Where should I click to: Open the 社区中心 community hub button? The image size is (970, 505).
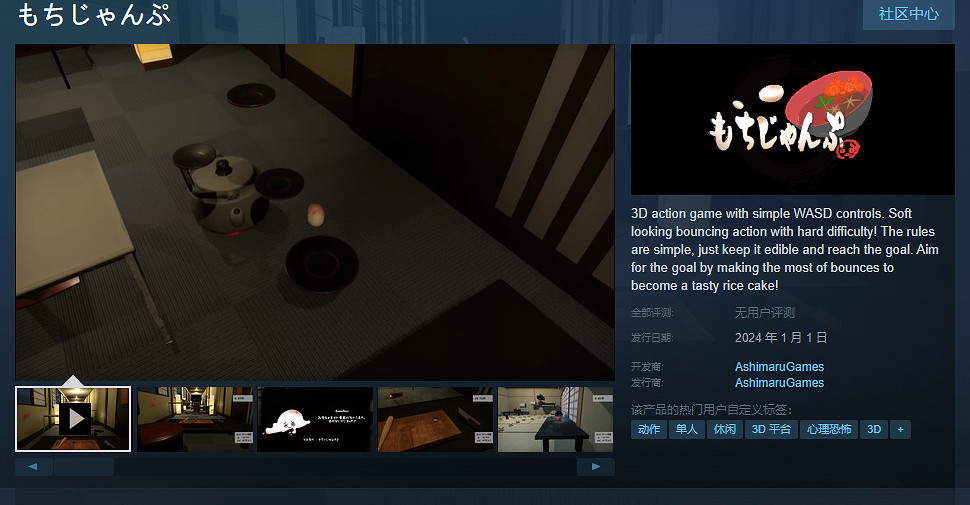(x=908, y=14)
